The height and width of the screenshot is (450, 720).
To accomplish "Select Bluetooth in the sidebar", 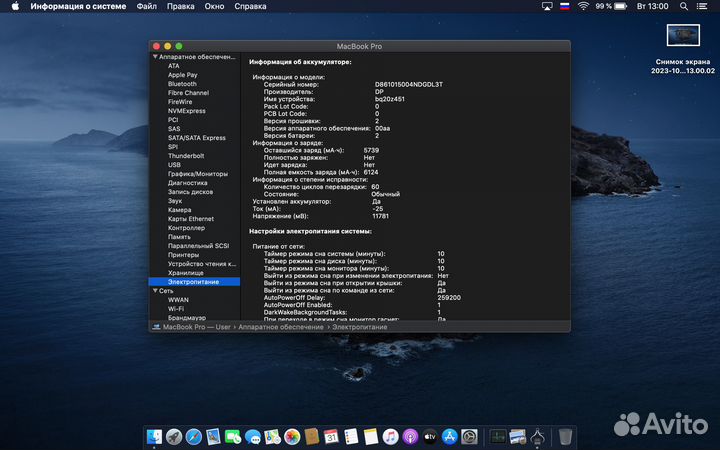I will [x=182, y=84].
